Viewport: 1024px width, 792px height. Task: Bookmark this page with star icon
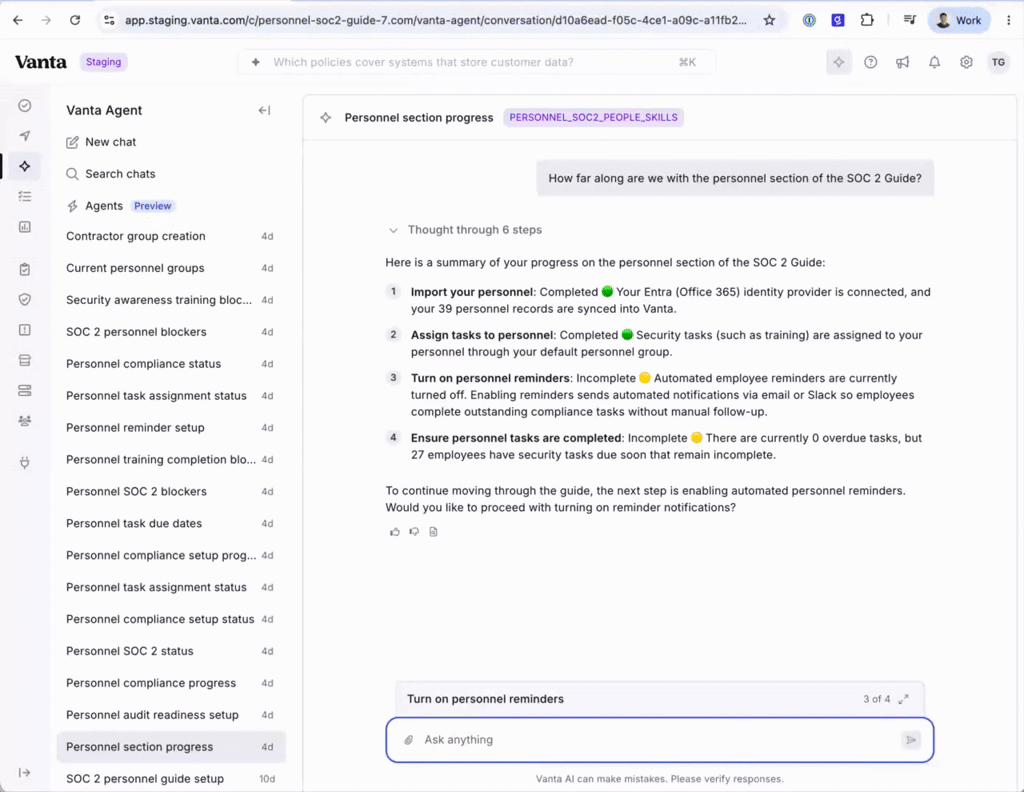click(x=769, y=20)
